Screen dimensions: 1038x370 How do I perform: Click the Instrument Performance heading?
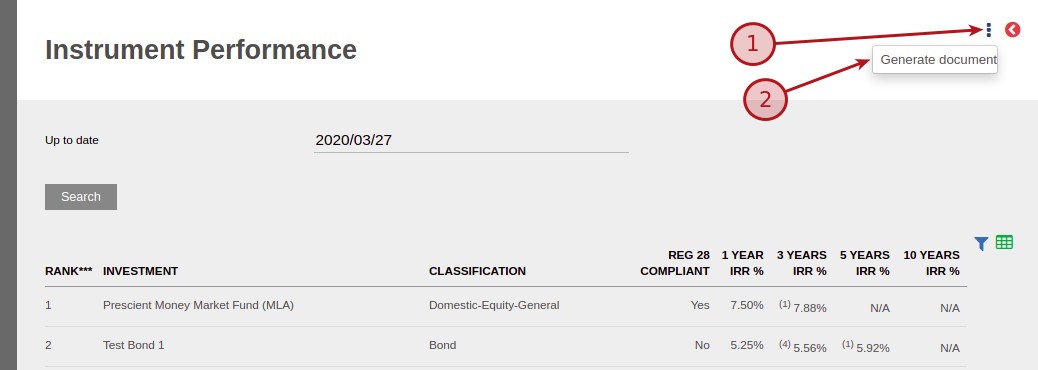[x=201, y=50]
